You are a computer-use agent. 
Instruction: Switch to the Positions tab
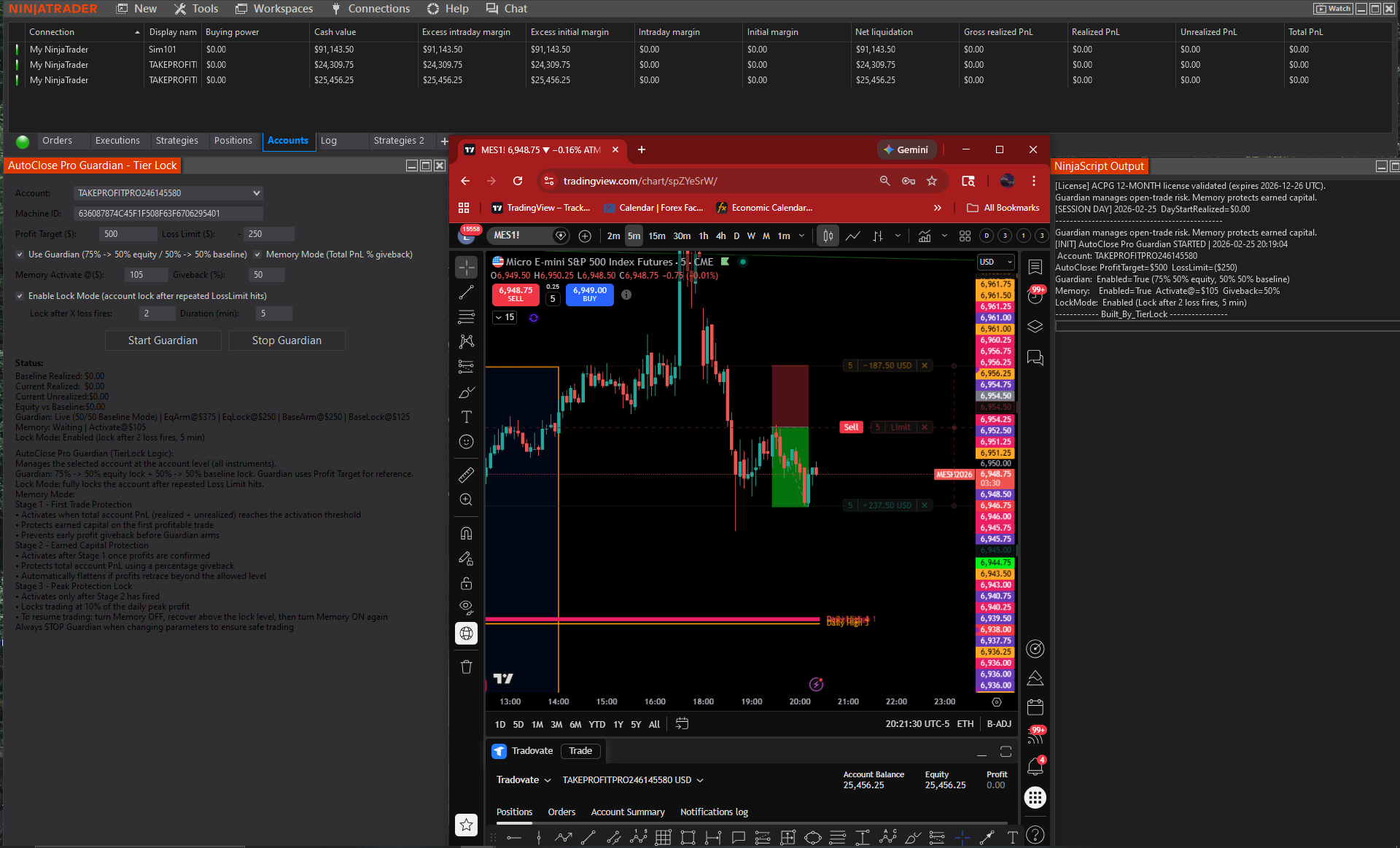pyautogui.click(x=234, y=140)
